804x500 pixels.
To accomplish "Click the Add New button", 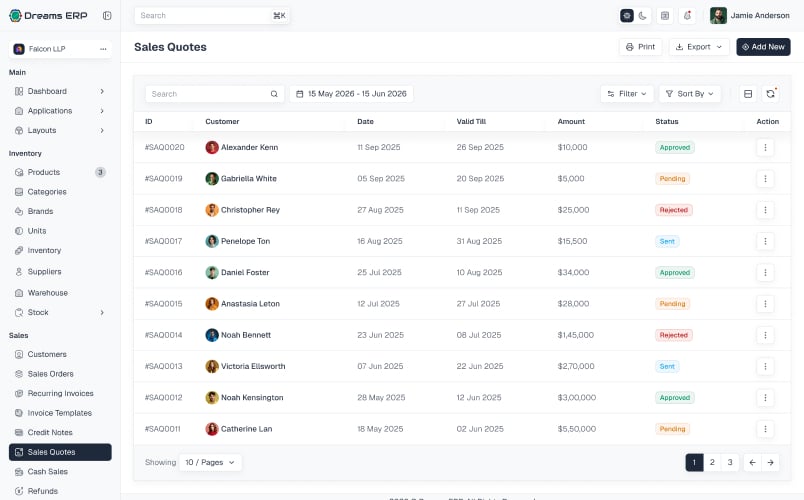I will pos(763,47).
